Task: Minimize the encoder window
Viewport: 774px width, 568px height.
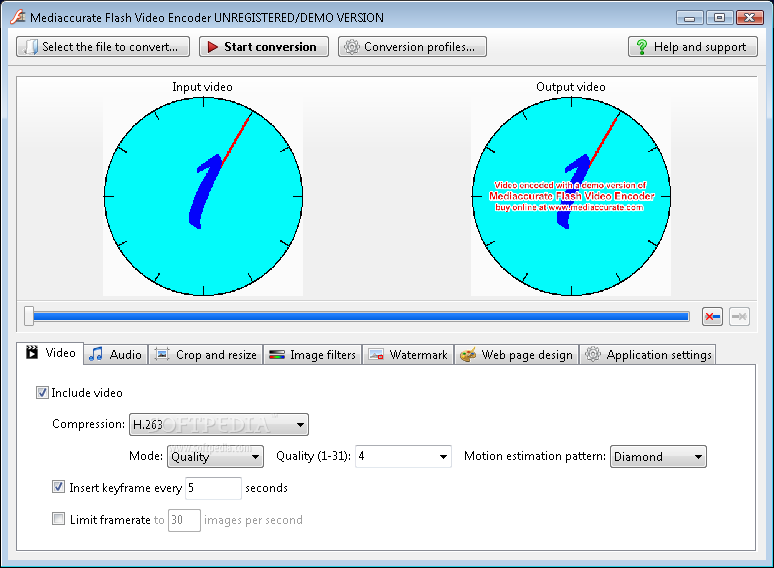Action: coord(690,18)
